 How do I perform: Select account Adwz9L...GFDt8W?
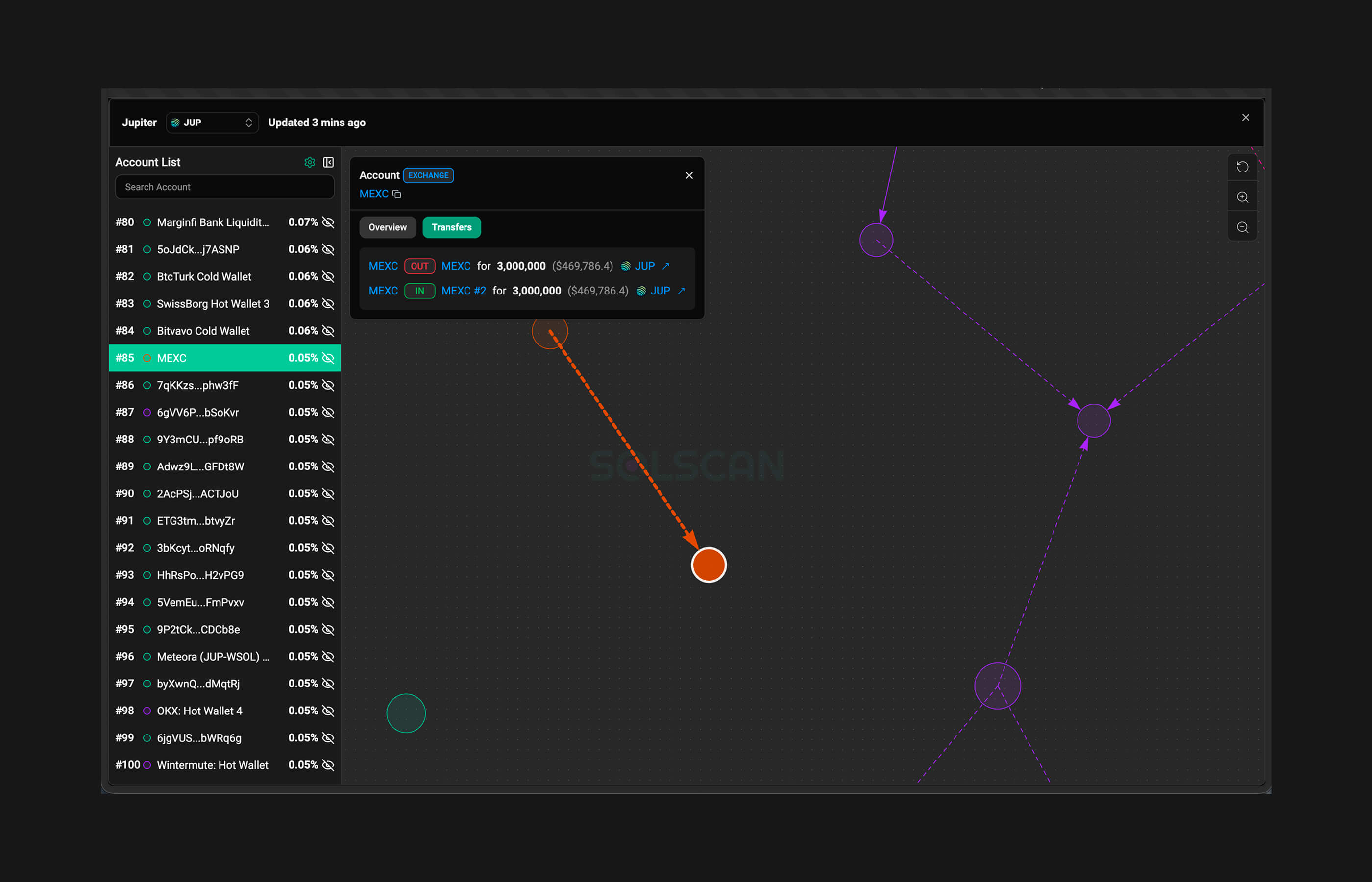tap(224, 466)
